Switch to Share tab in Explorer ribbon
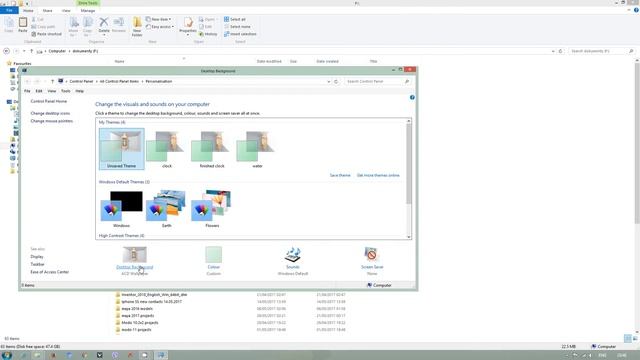 [x=47, y=10]
